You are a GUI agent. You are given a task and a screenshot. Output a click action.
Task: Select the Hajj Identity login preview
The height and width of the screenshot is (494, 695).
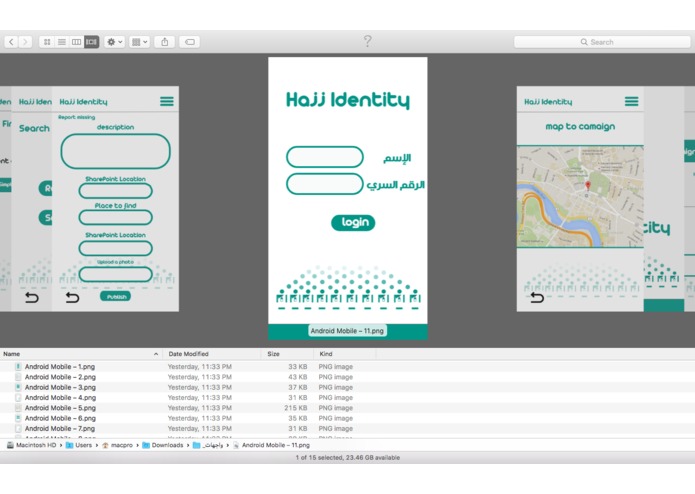coord(348,198)
